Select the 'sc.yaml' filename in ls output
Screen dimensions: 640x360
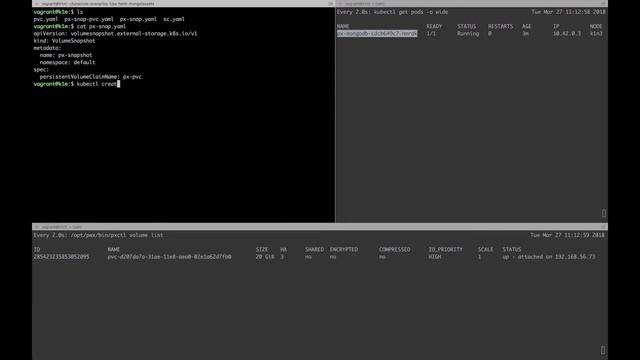click(x=174, y=19)
